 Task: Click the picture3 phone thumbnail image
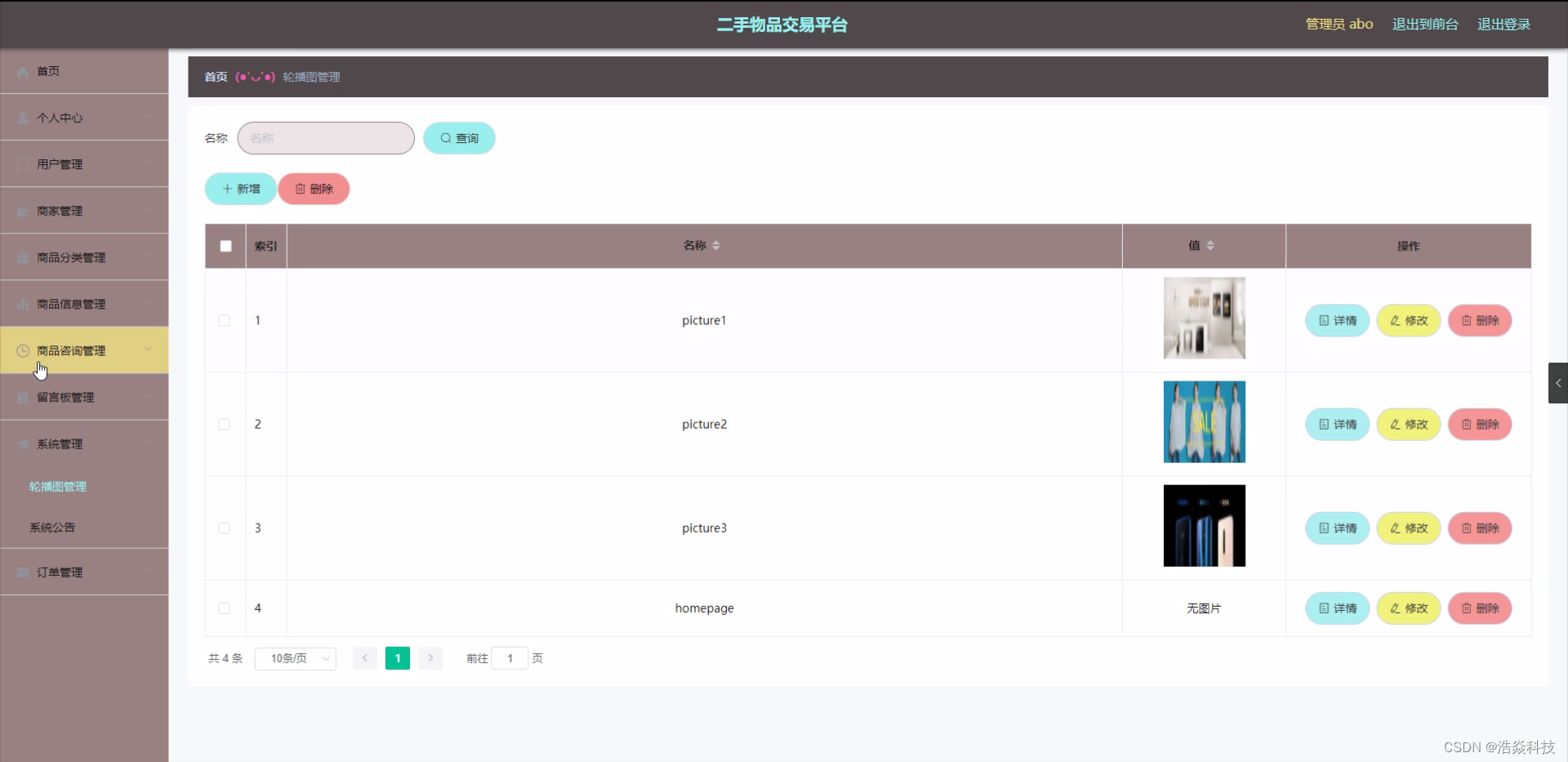pyautogui.click(x=1204, y=525)
